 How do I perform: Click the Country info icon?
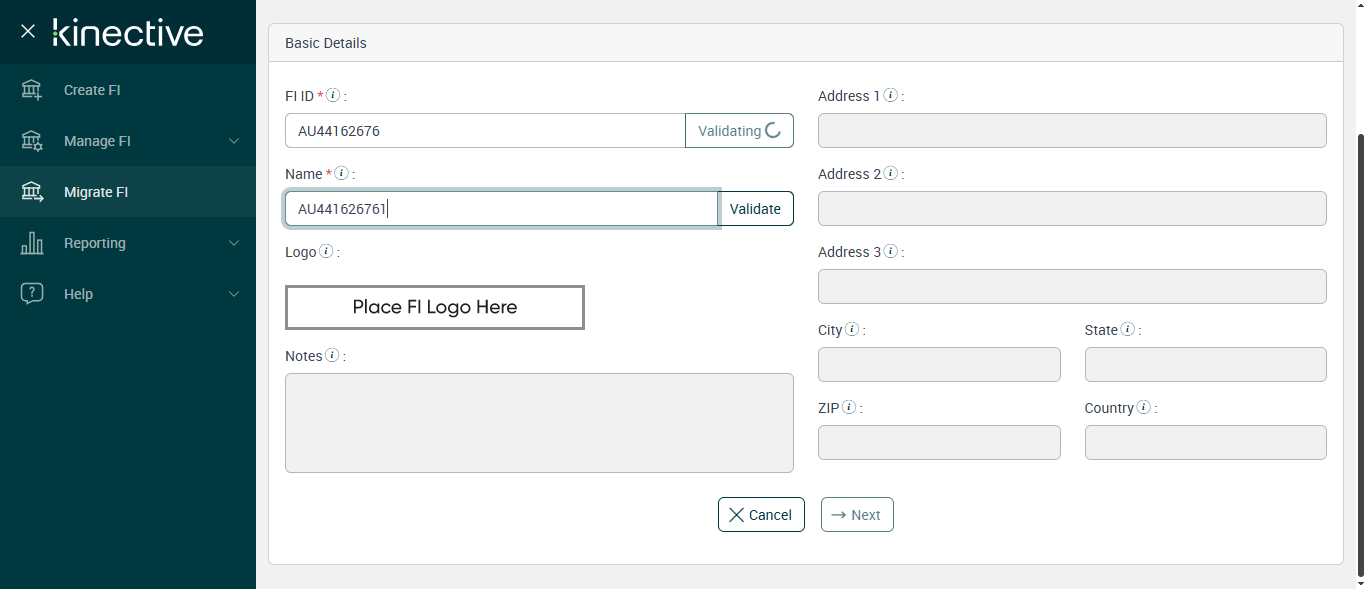[1144, 408]
